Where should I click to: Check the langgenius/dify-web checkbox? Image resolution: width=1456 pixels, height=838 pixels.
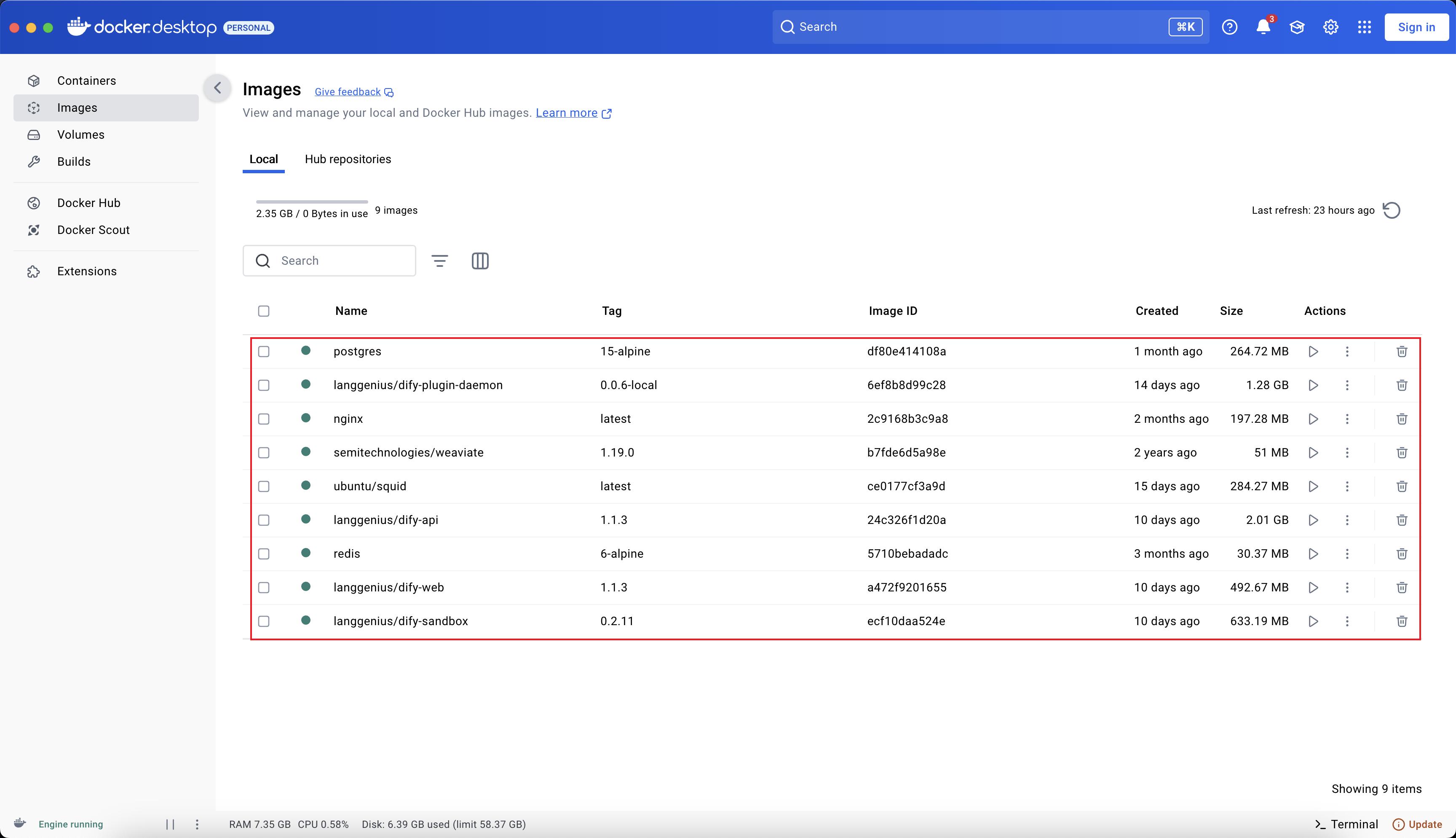[264, 587]
